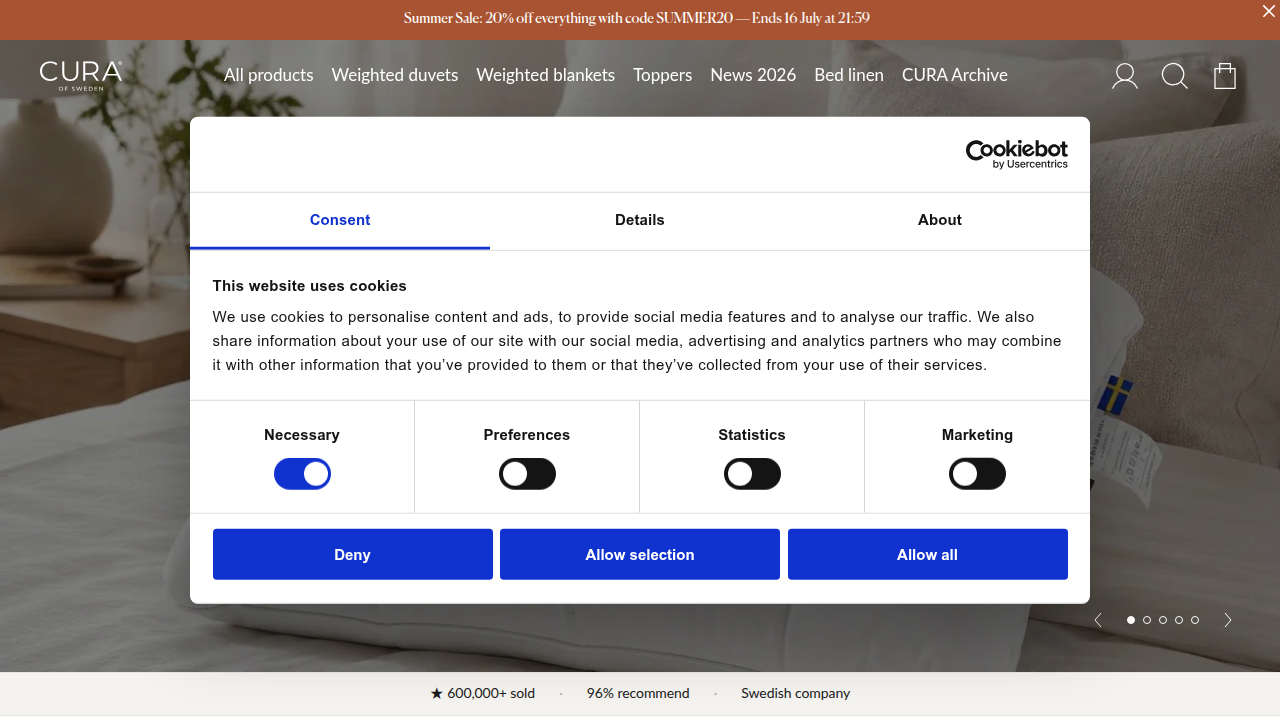This screenshot has height=720, width=1280.
Task: Click the Cookiebot by Usercentrics logo
Action: [x=1016, y=154]
